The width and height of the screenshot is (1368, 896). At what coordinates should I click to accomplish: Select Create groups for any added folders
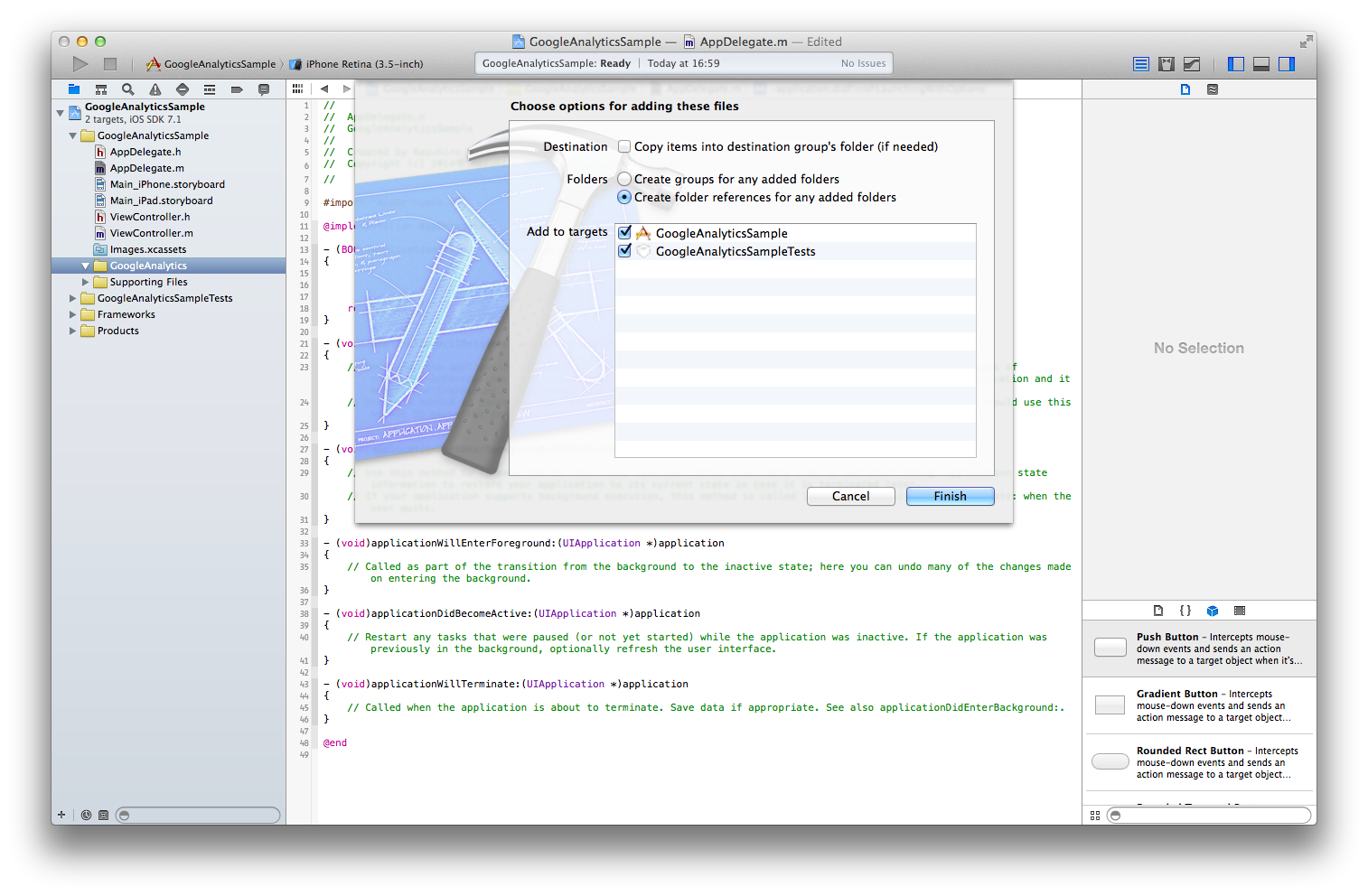coord(624,179)
